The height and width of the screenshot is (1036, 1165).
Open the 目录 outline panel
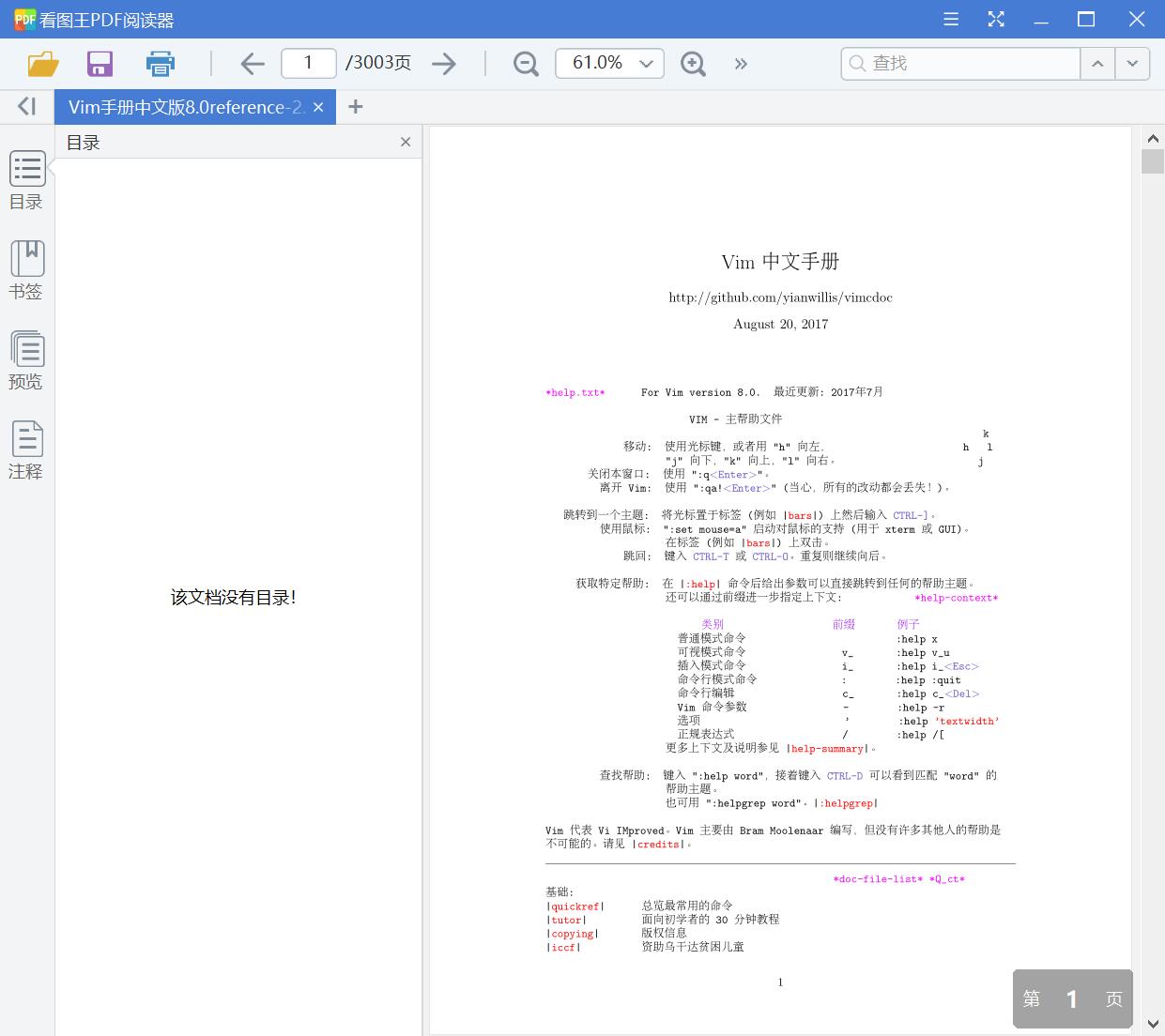coord(26,180)
